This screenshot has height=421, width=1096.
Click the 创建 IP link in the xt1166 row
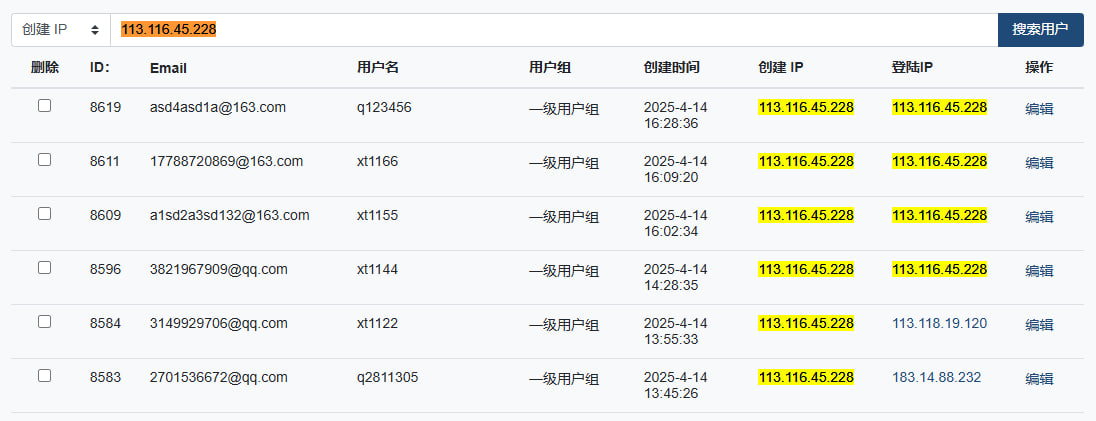[806, 161]
